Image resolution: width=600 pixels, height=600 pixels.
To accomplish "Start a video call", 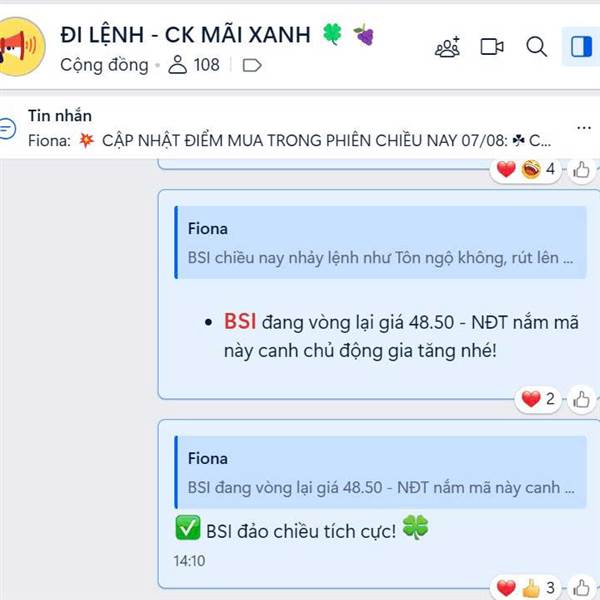I will point(492,47).
